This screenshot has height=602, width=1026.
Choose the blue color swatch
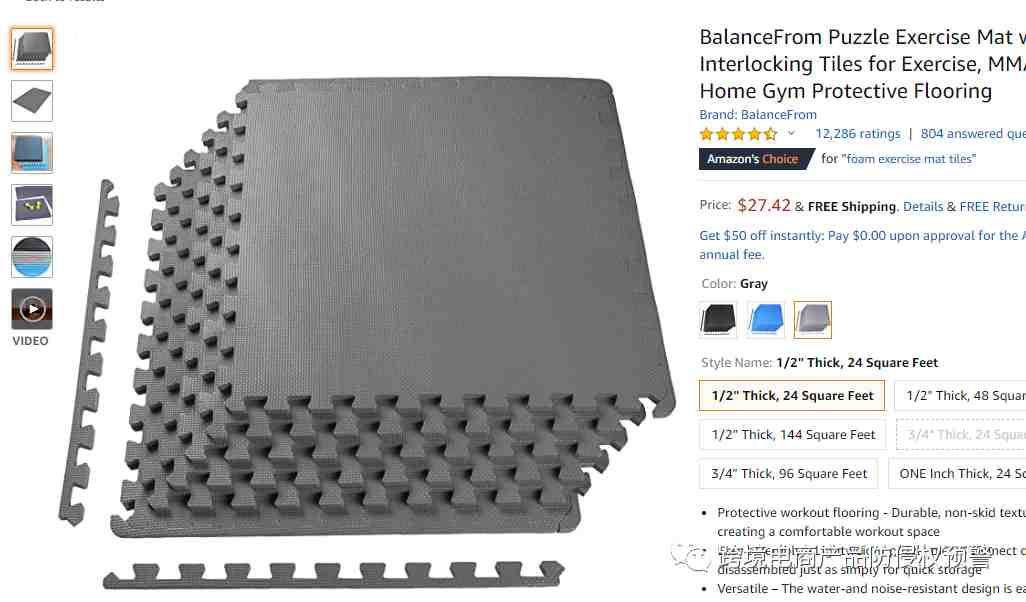(766, 320)
